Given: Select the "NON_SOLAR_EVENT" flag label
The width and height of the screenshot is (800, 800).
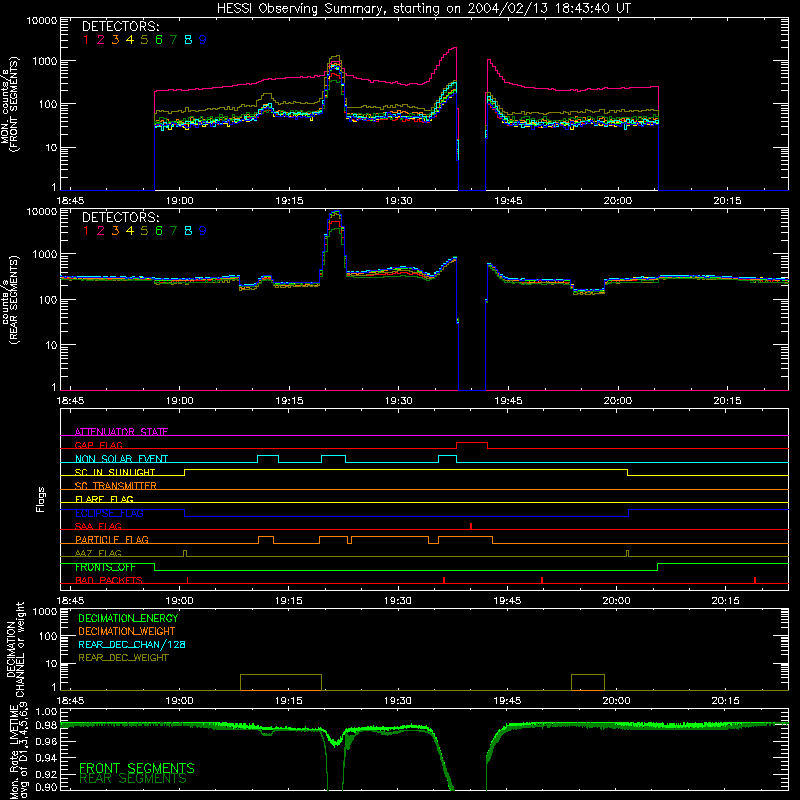Looking at the screenshot, I should tap(121, 459).
